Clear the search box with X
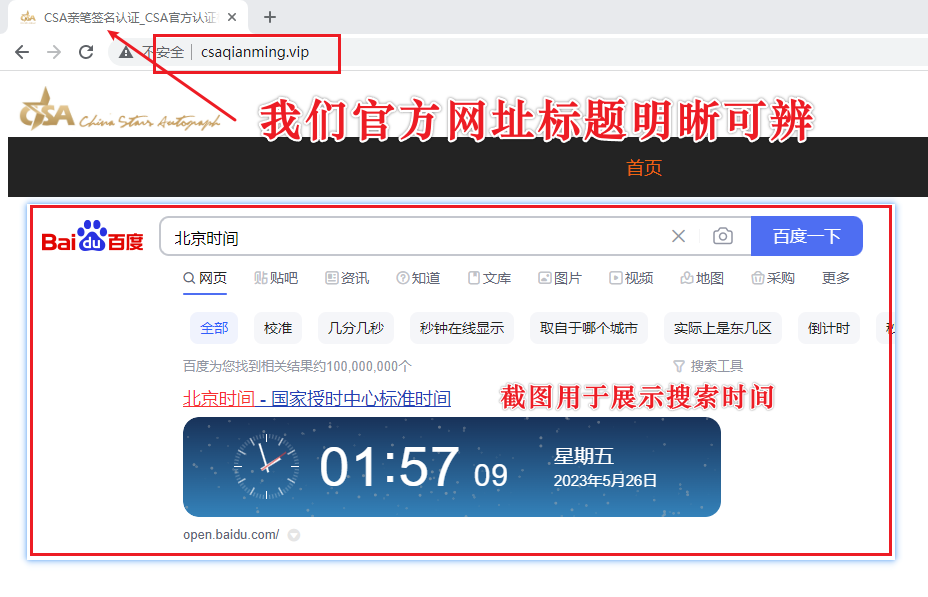This screenshot has height=597, width=928. (x=678, y=237)
